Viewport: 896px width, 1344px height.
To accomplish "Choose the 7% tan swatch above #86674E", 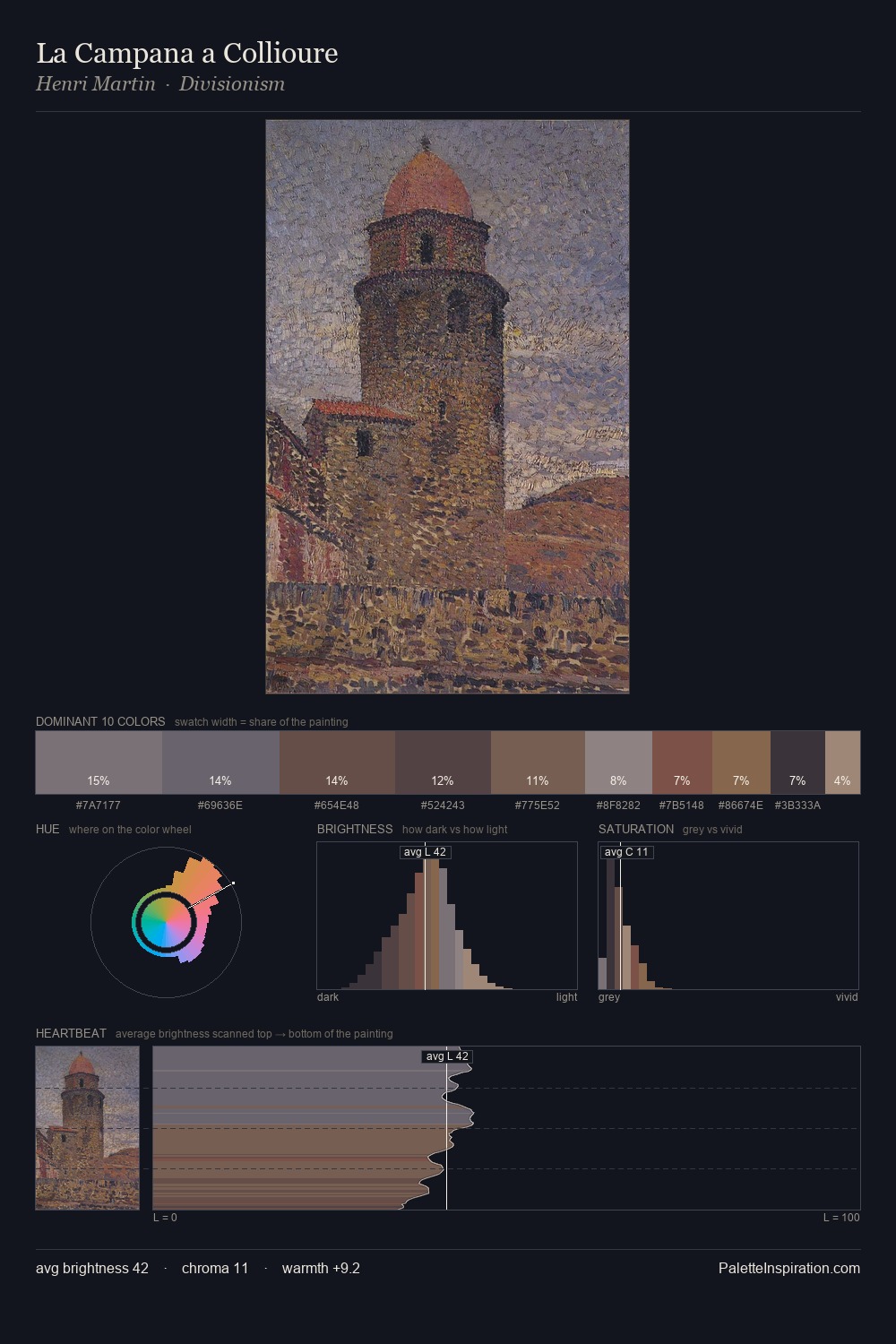I will 741,762.
